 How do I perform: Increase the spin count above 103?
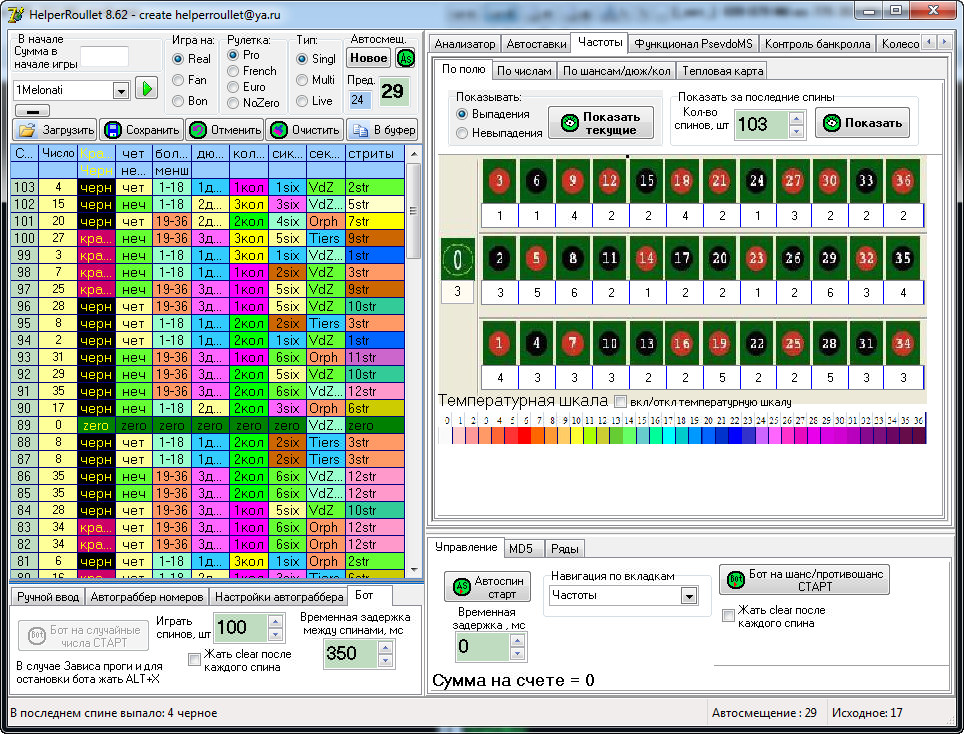pyautogui.click(x=796, y=118)
